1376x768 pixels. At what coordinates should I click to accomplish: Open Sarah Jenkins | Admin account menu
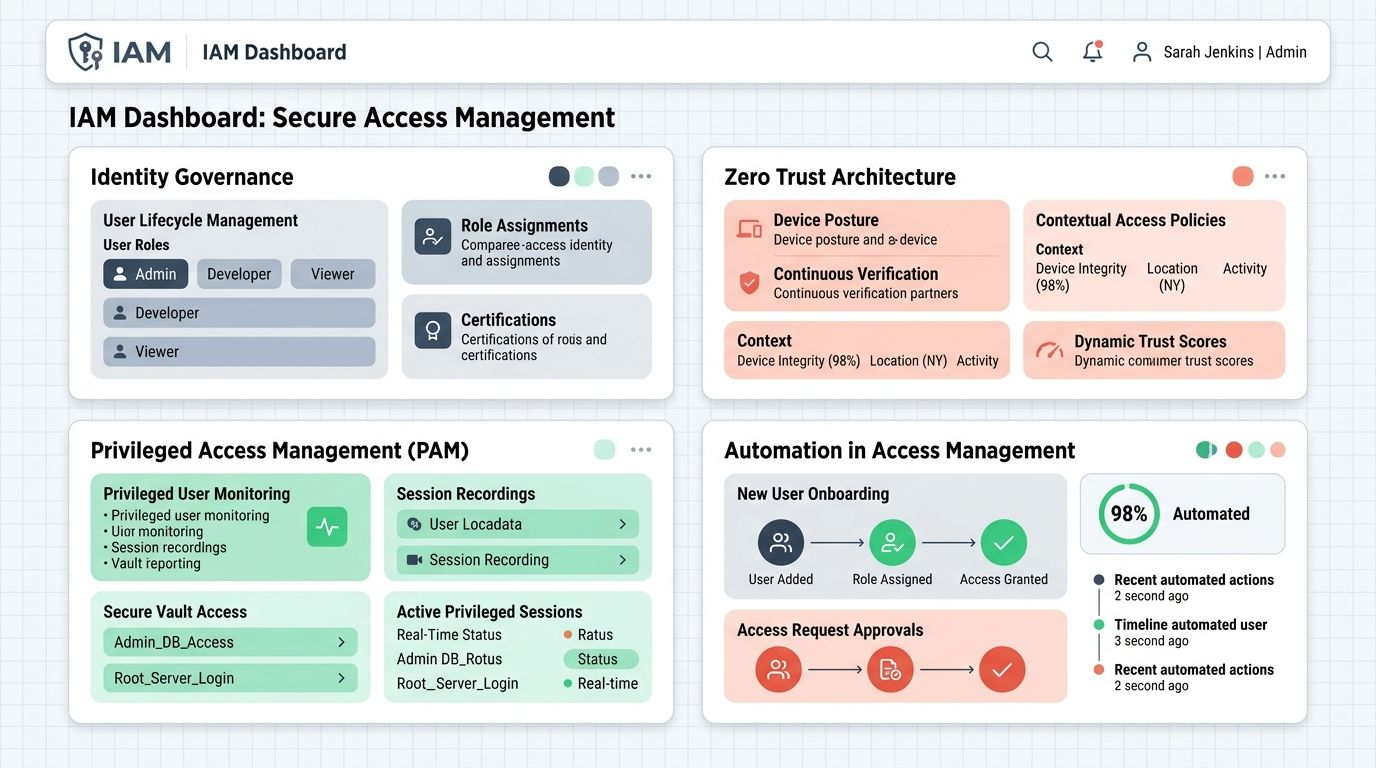[x=1235, y=52]
